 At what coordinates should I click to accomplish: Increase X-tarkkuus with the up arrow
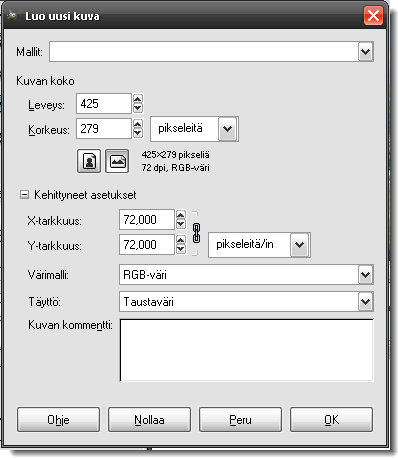point(181,215)
